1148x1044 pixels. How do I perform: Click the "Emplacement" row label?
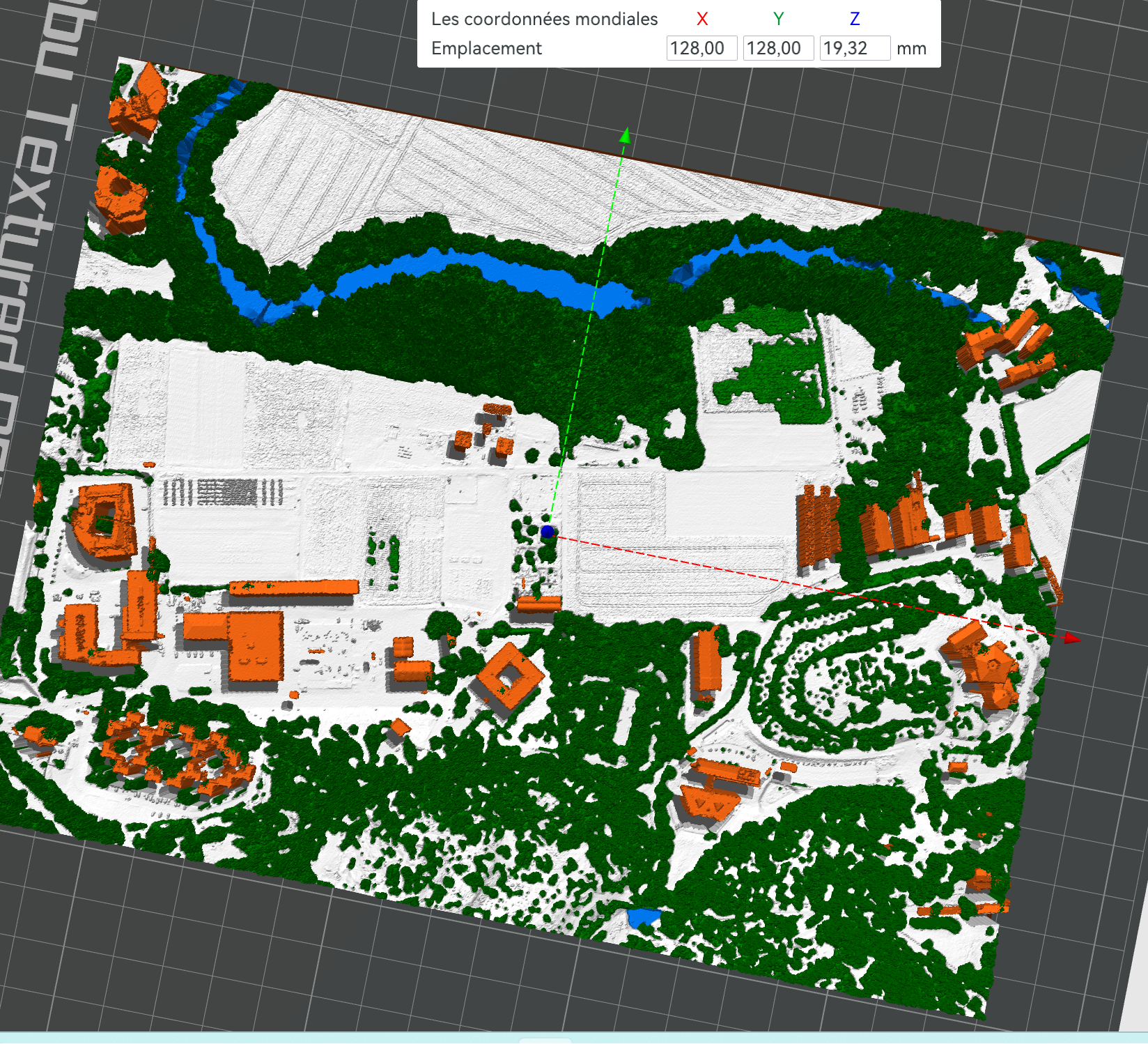[486, 48]
